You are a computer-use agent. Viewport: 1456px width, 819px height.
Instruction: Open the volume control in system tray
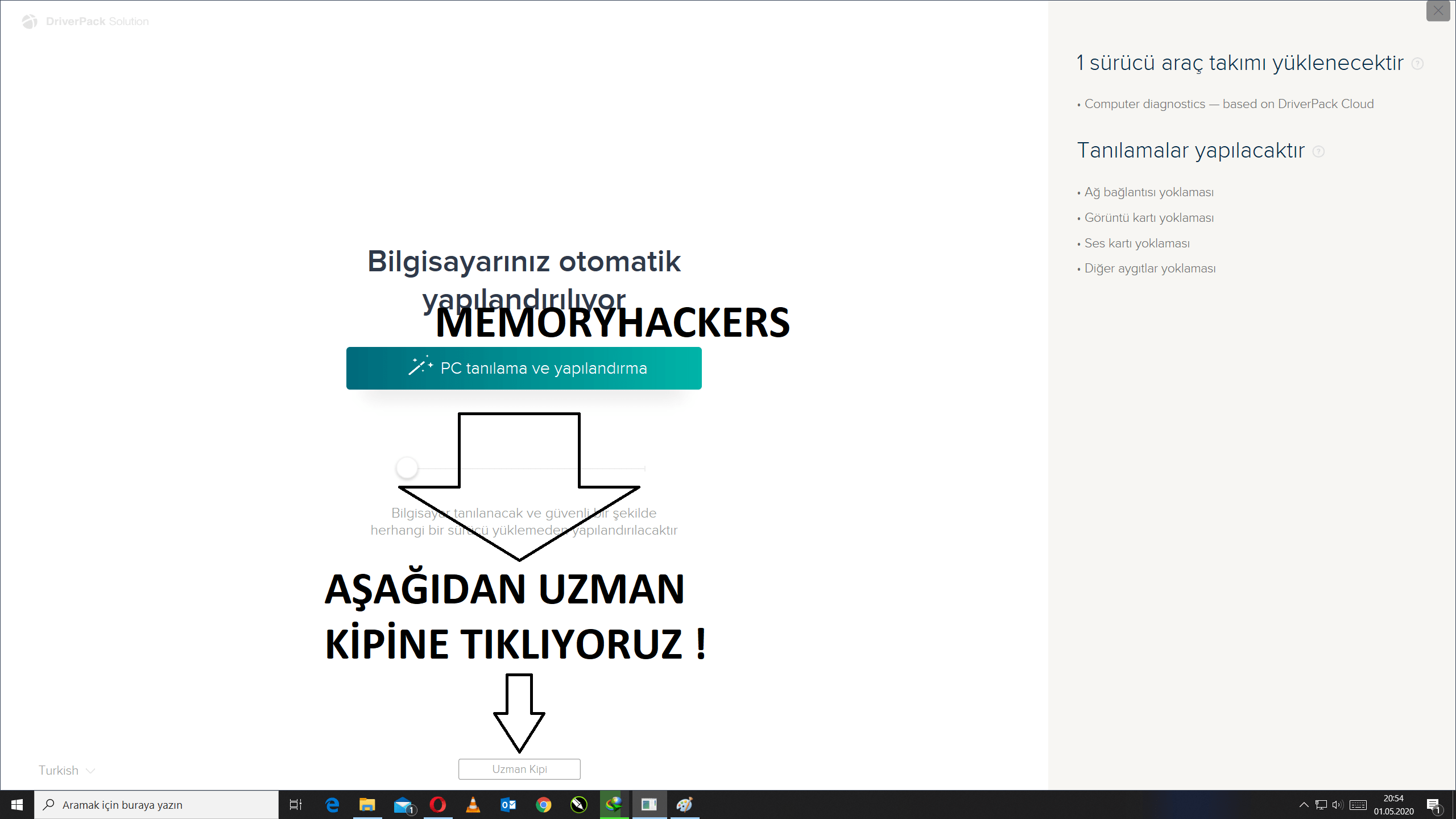point(1338,805)
